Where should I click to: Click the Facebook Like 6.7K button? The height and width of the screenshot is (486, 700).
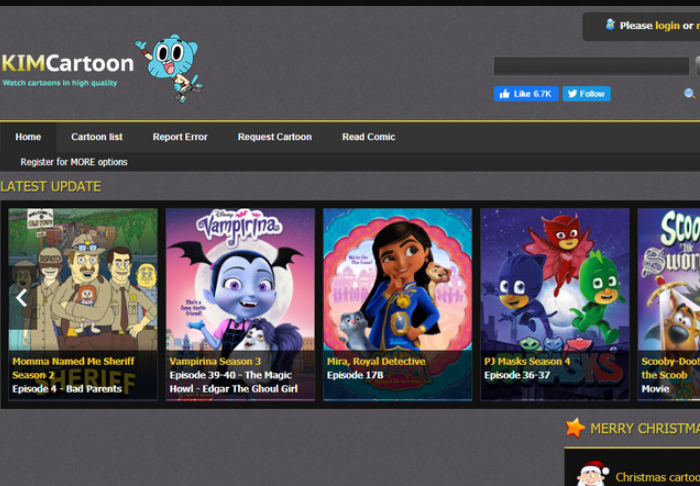tap(526, 94)
